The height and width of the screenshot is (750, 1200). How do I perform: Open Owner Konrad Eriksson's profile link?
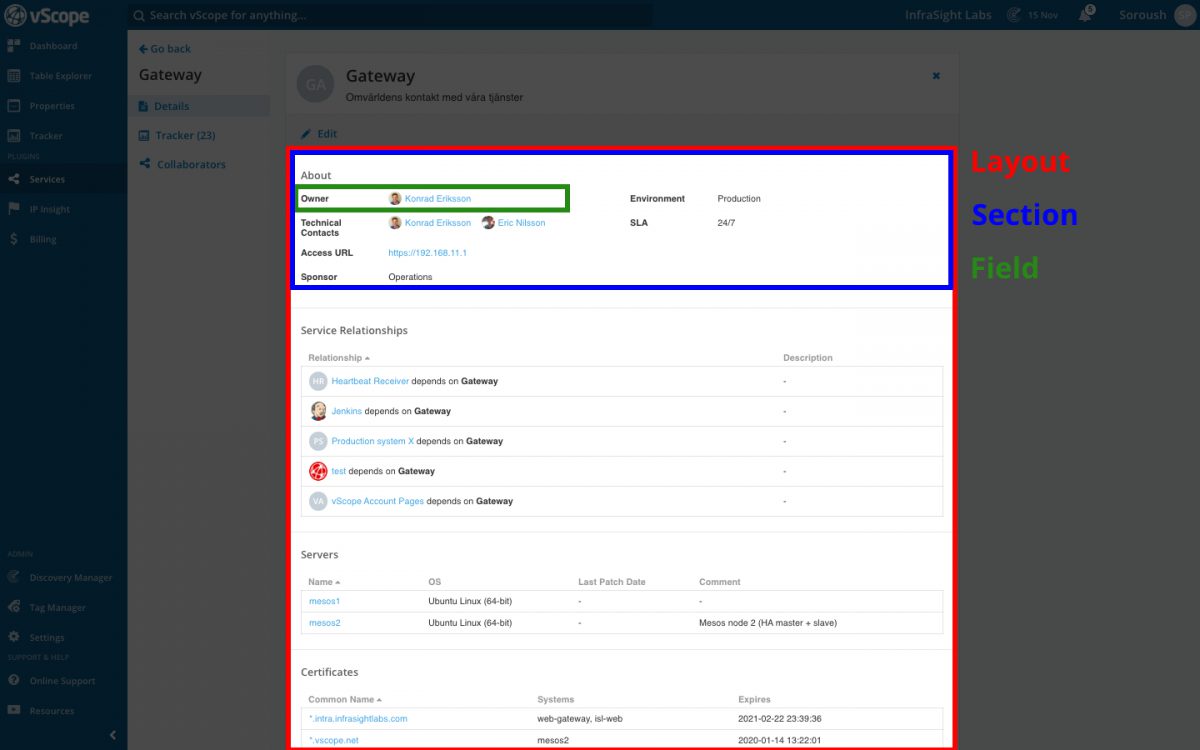438,199
